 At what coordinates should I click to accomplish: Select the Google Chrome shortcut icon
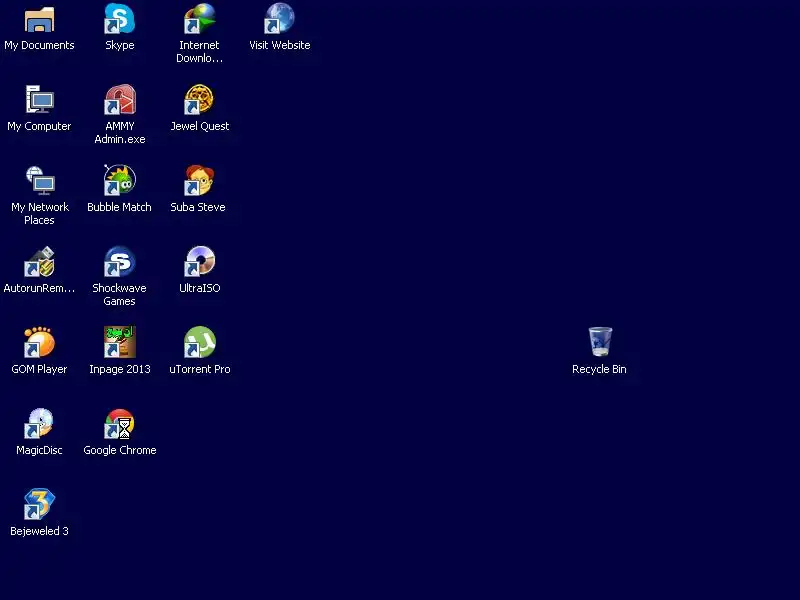pos(119,424)
